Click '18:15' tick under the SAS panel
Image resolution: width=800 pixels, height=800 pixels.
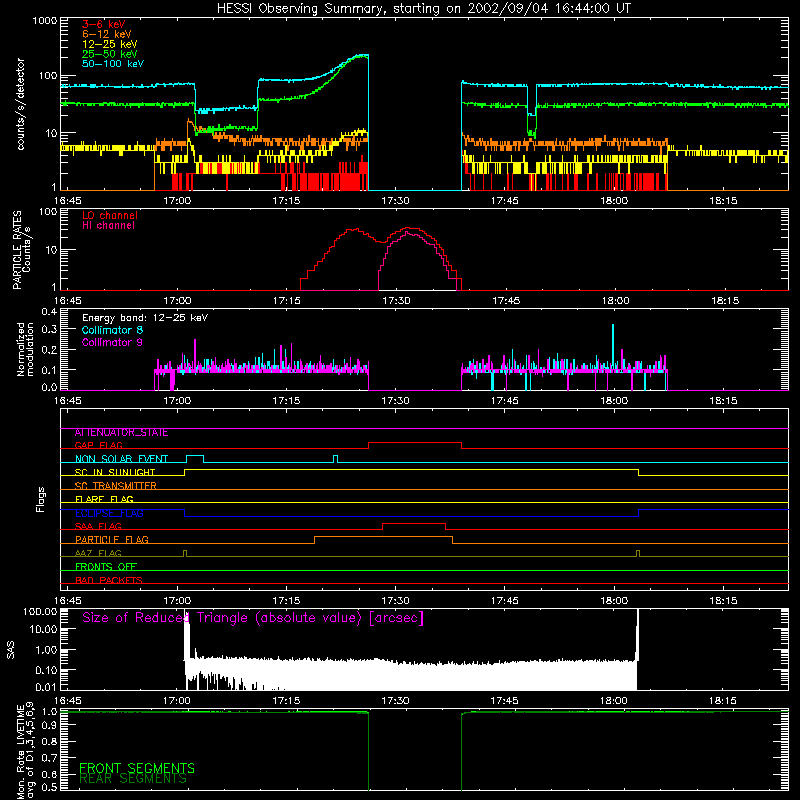(723, 701)
